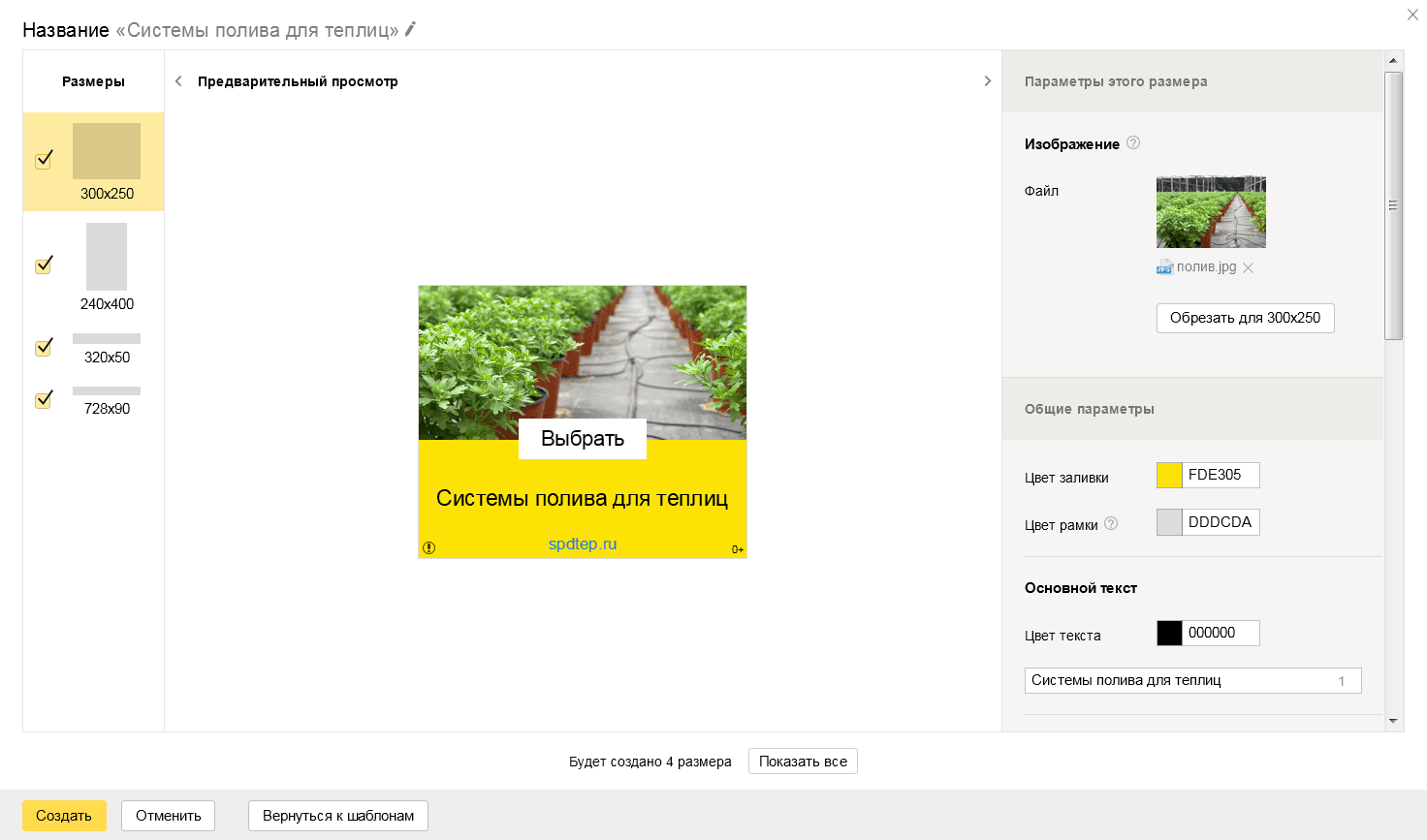Uncheck the 320x50 size checkbox
This screenshot has height=840, width=1427.
click(44, 347)
